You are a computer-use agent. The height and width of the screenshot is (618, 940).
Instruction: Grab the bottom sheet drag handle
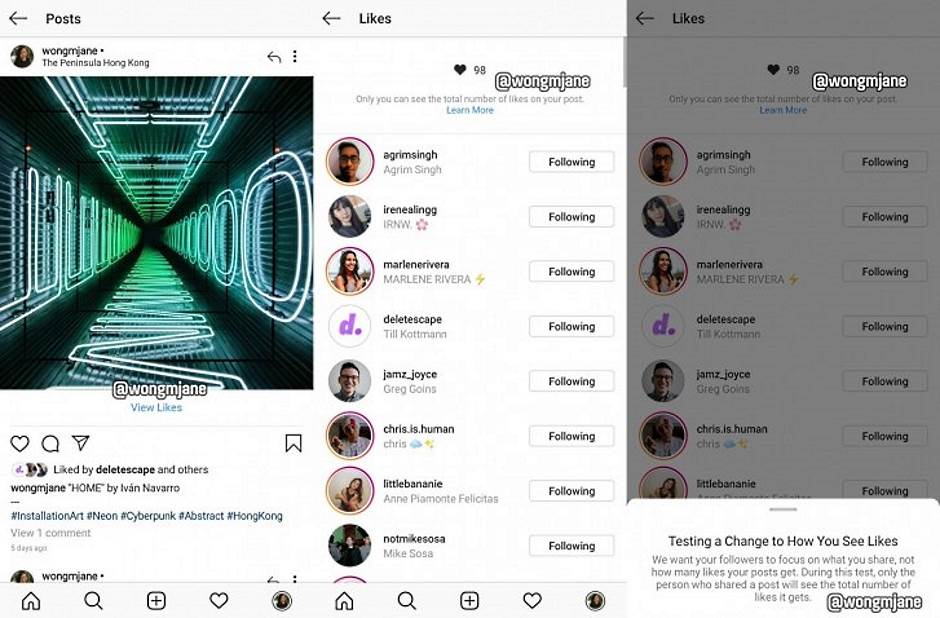tap(783, 510)
